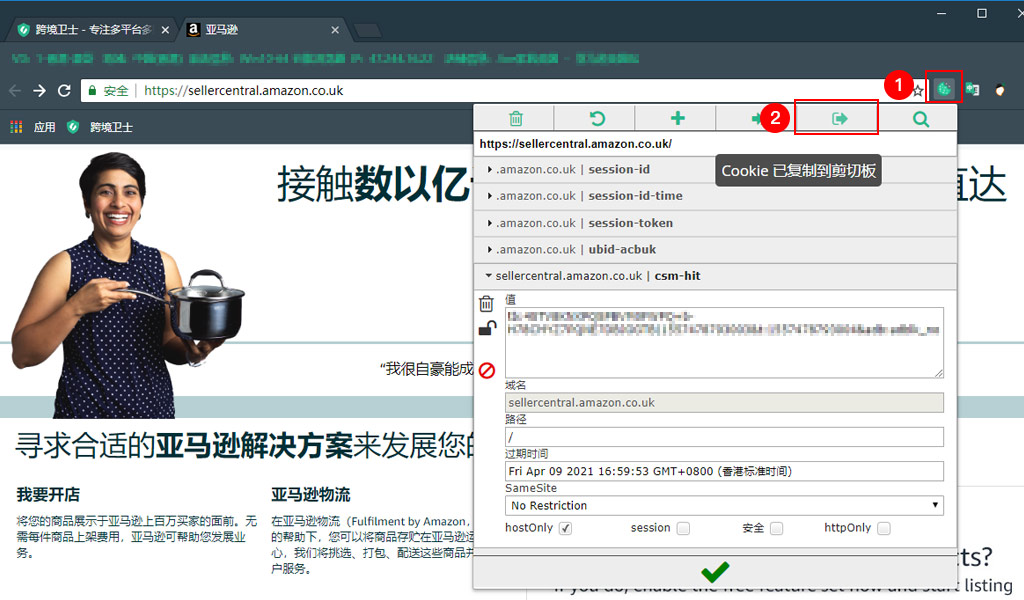The height and width of the screenshot is (600, 1024).
Task: Expand the session-id-time cookie row
Action: [715, 196]
